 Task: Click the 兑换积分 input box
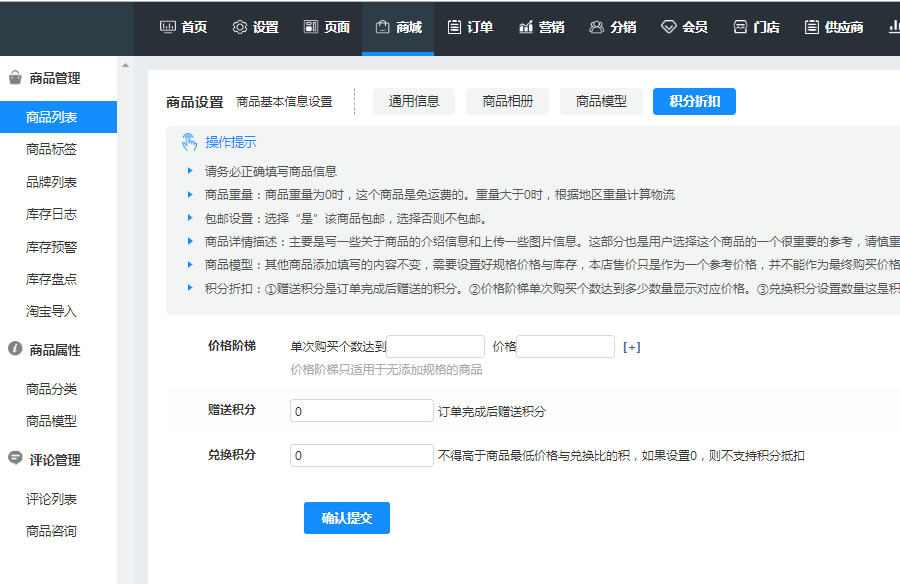click(x=361, y=455)
